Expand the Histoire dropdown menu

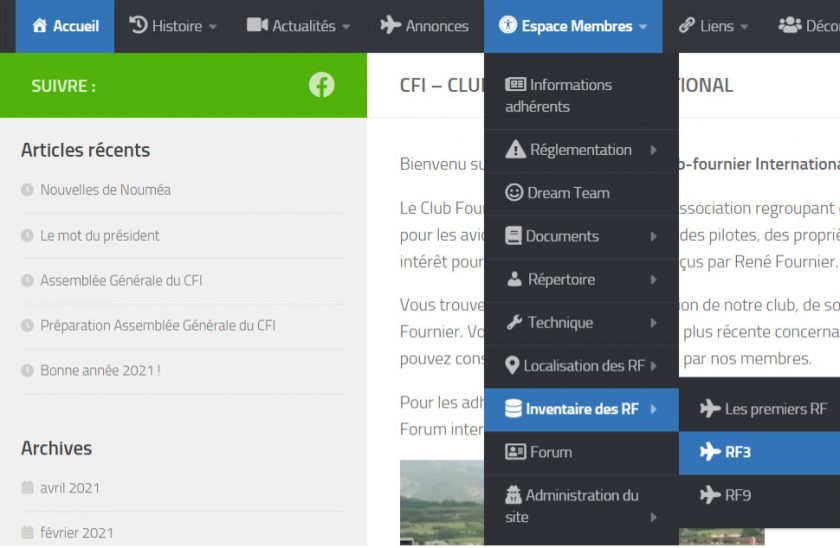click(173, 26)
